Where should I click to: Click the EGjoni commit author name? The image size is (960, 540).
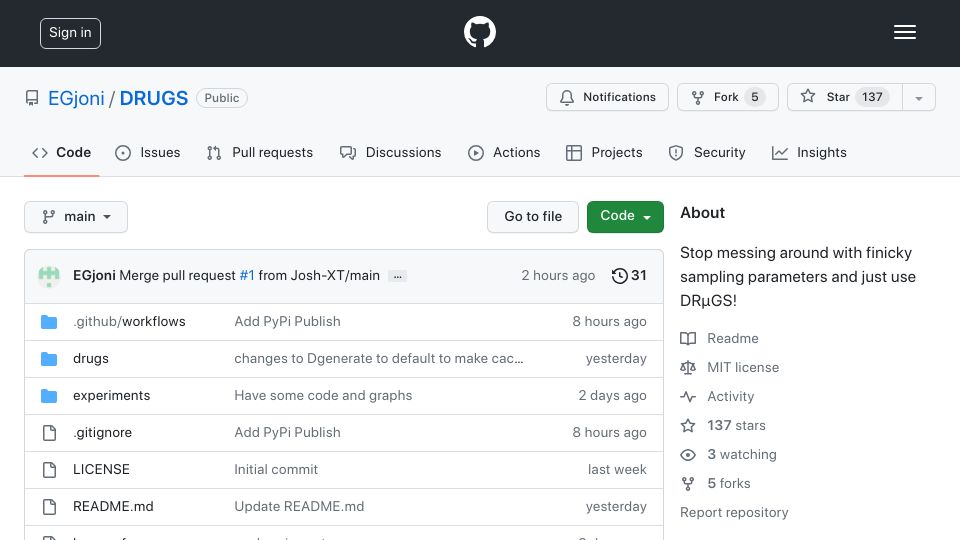point(94,276)
